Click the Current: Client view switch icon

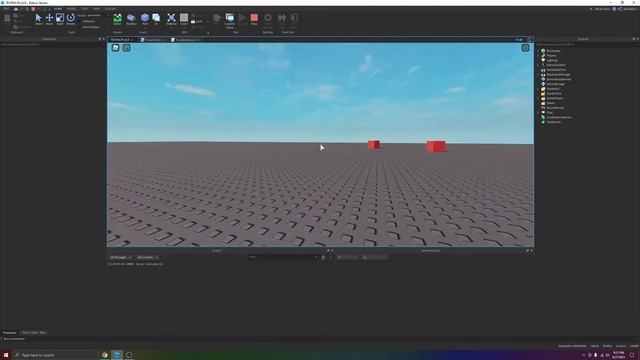tap(230, 19)
